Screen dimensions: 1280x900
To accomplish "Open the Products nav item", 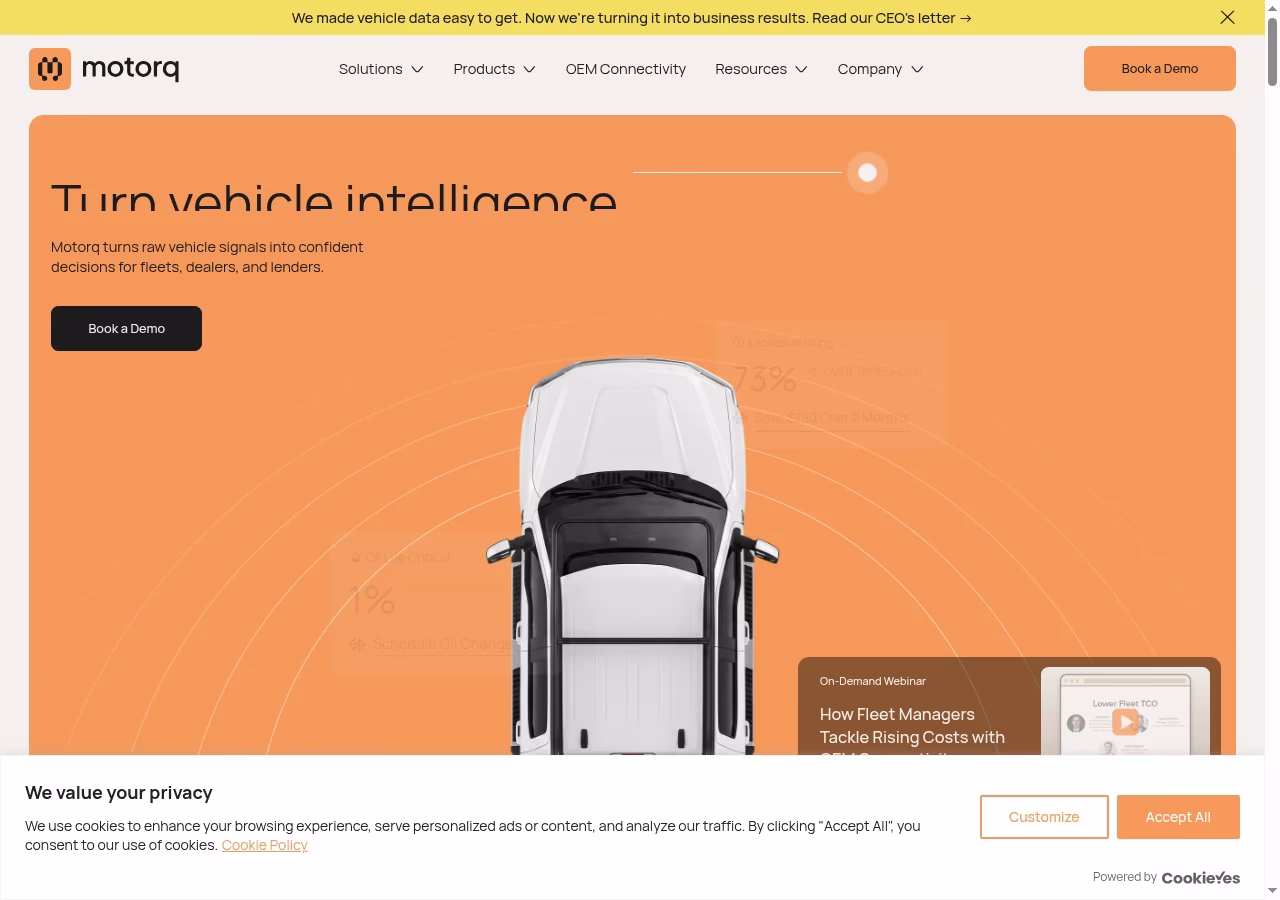I will pyautogui.click(x=484, y=69).
